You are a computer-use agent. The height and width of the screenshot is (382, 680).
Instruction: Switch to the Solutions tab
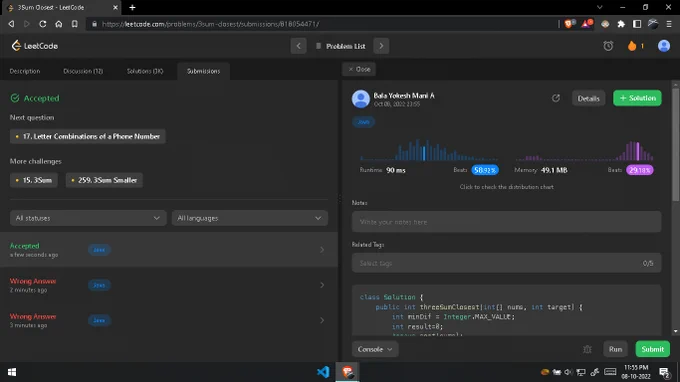(145, 71)
